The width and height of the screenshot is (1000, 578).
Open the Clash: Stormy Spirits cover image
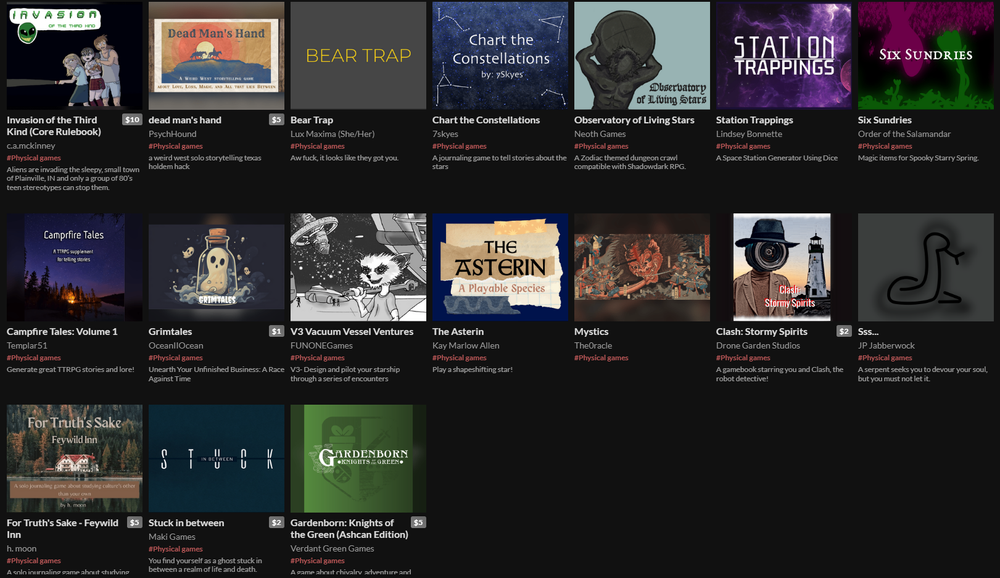[784, 267]
